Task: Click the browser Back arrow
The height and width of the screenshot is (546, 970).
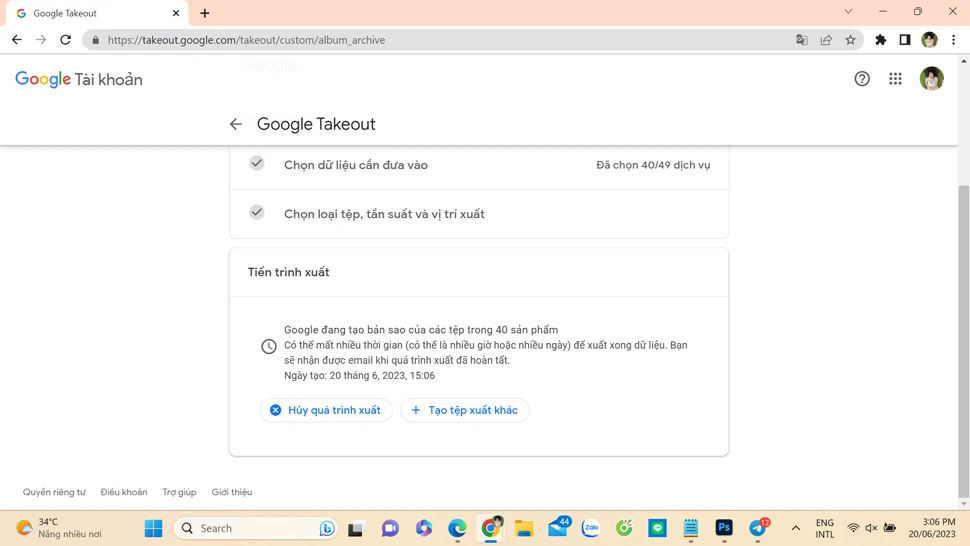Action: pos(17,40)
